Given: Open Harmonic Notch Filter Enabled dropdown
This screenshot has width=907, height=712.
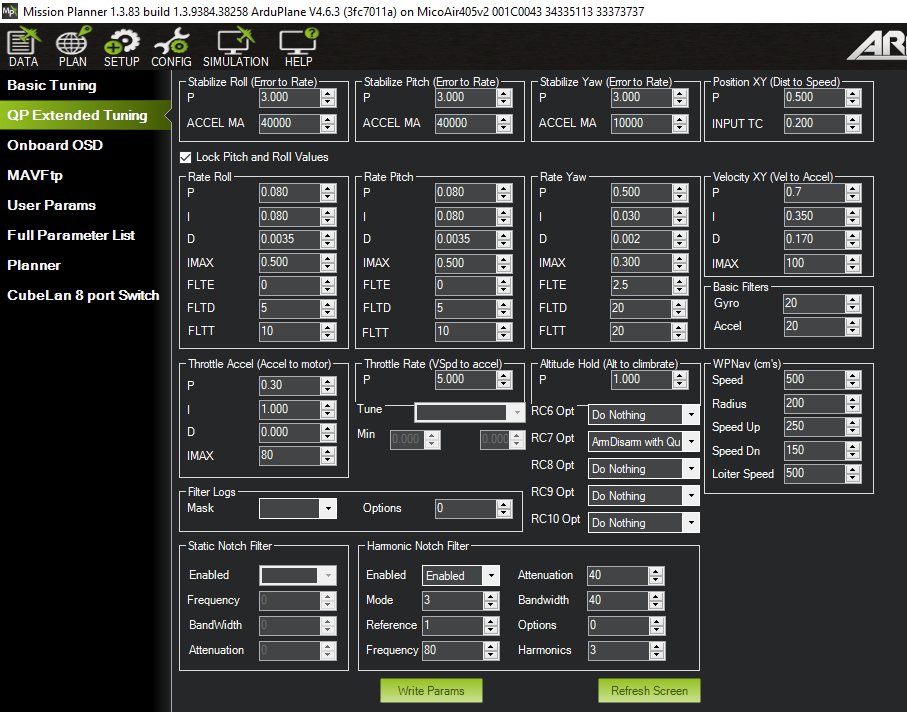Looking at the screenshot, I should point(460,575).
